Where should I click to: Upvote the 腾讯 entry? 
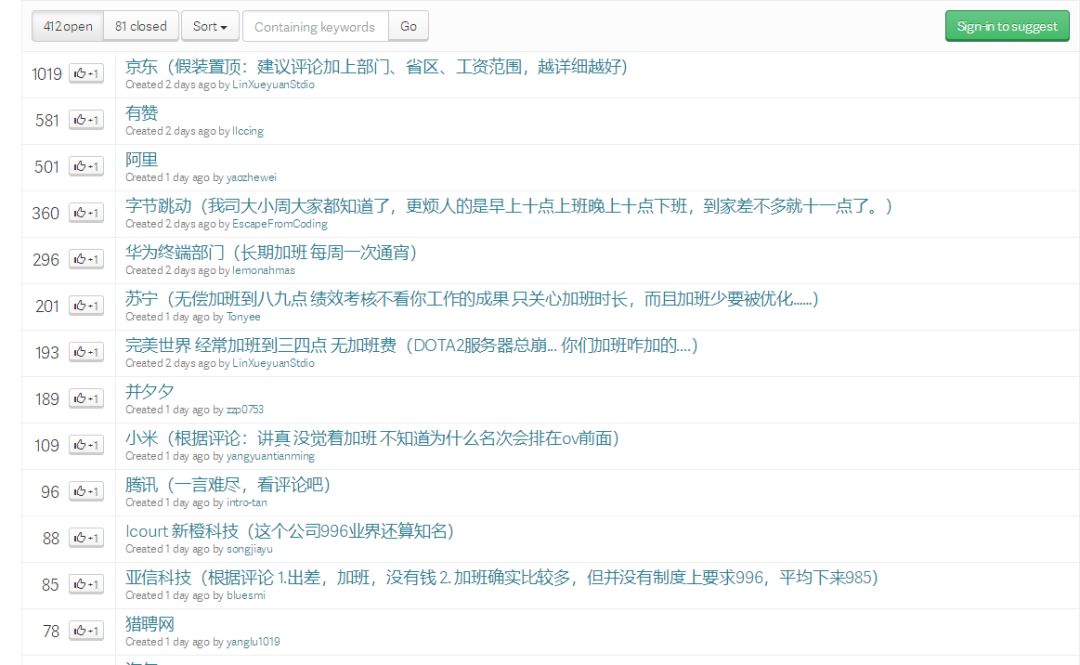pyautogui.click(x=86, y=491)
